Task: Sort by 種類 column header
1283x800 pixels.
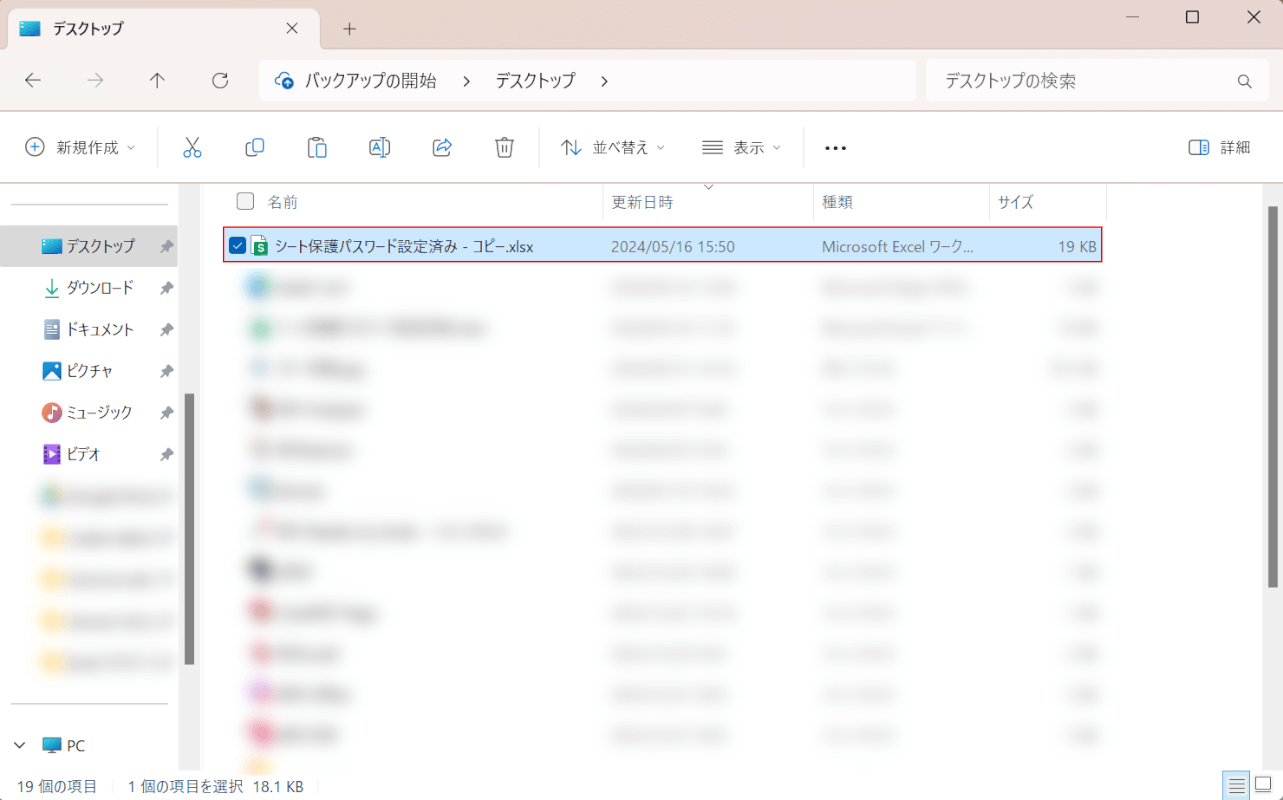Action: [837, 201]
